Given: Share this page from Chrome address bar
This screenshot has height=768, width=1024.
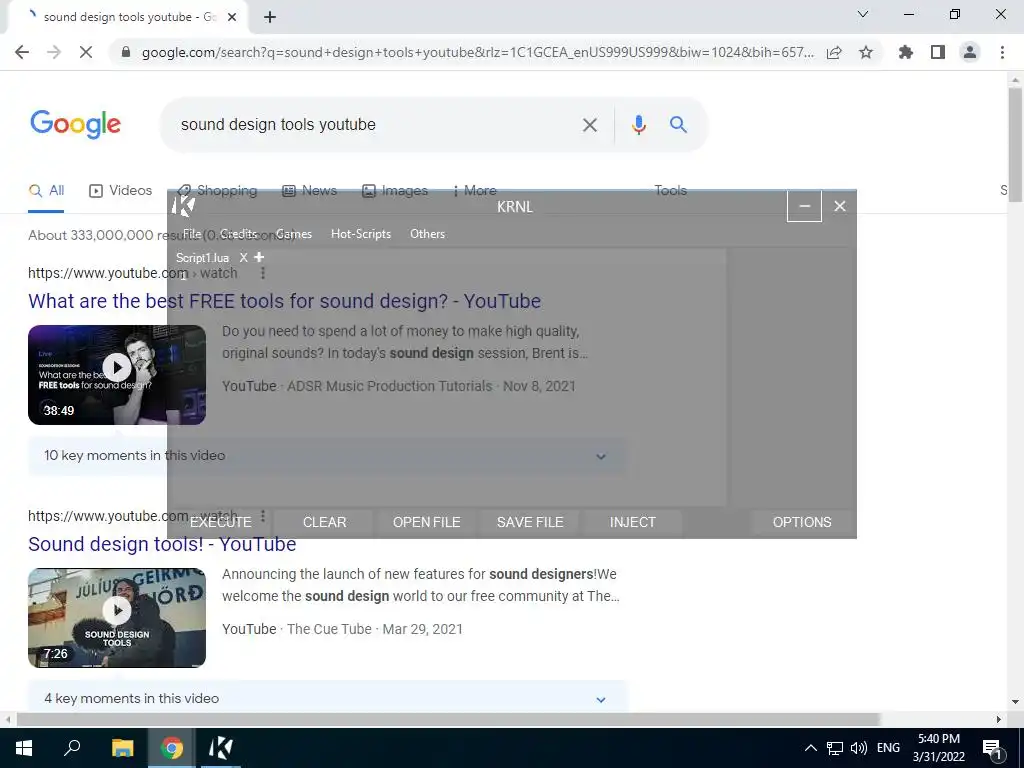Looking at the screenshot, I should 834,52.
